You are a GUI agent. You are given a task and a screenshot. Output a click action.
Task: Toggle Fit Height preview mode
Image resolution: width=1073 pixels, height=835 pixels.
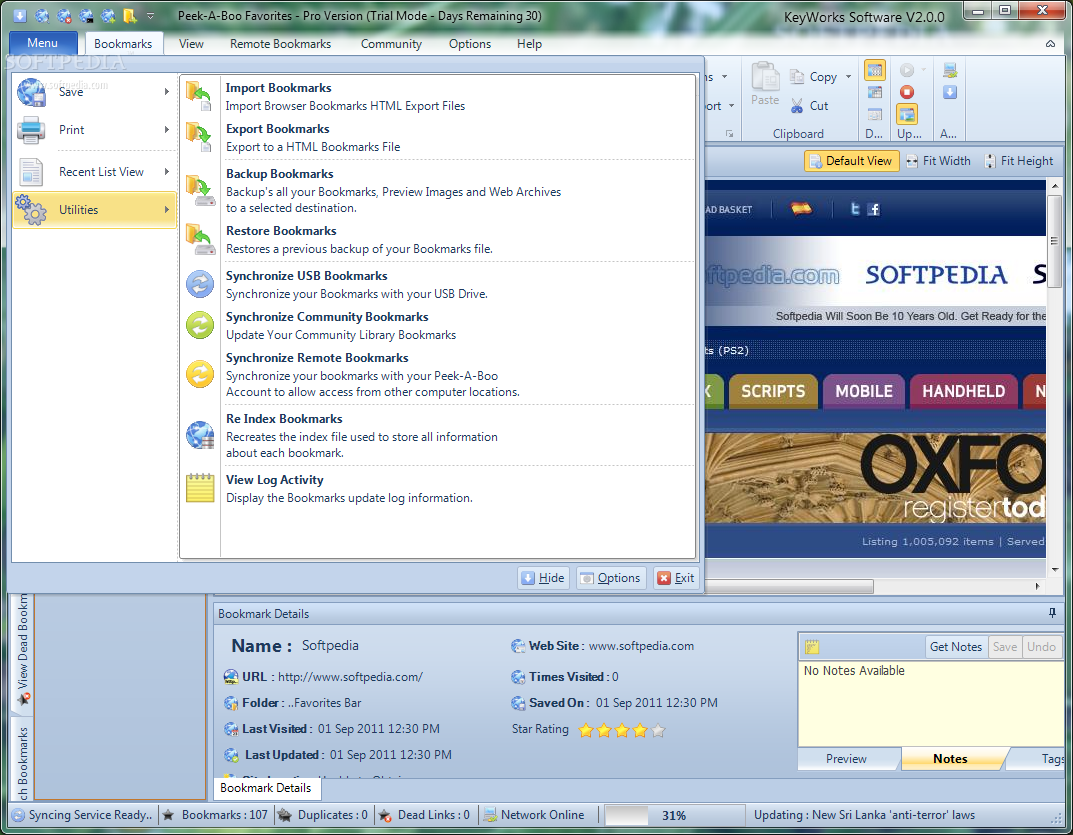pyautogui.click(x=1019, y=161)
